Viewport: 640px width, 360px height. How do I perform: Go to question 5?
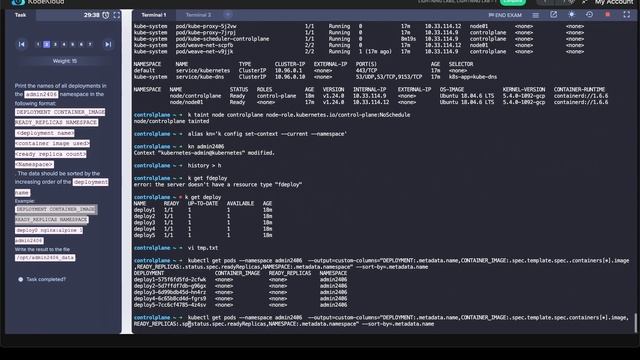point(73,44)
